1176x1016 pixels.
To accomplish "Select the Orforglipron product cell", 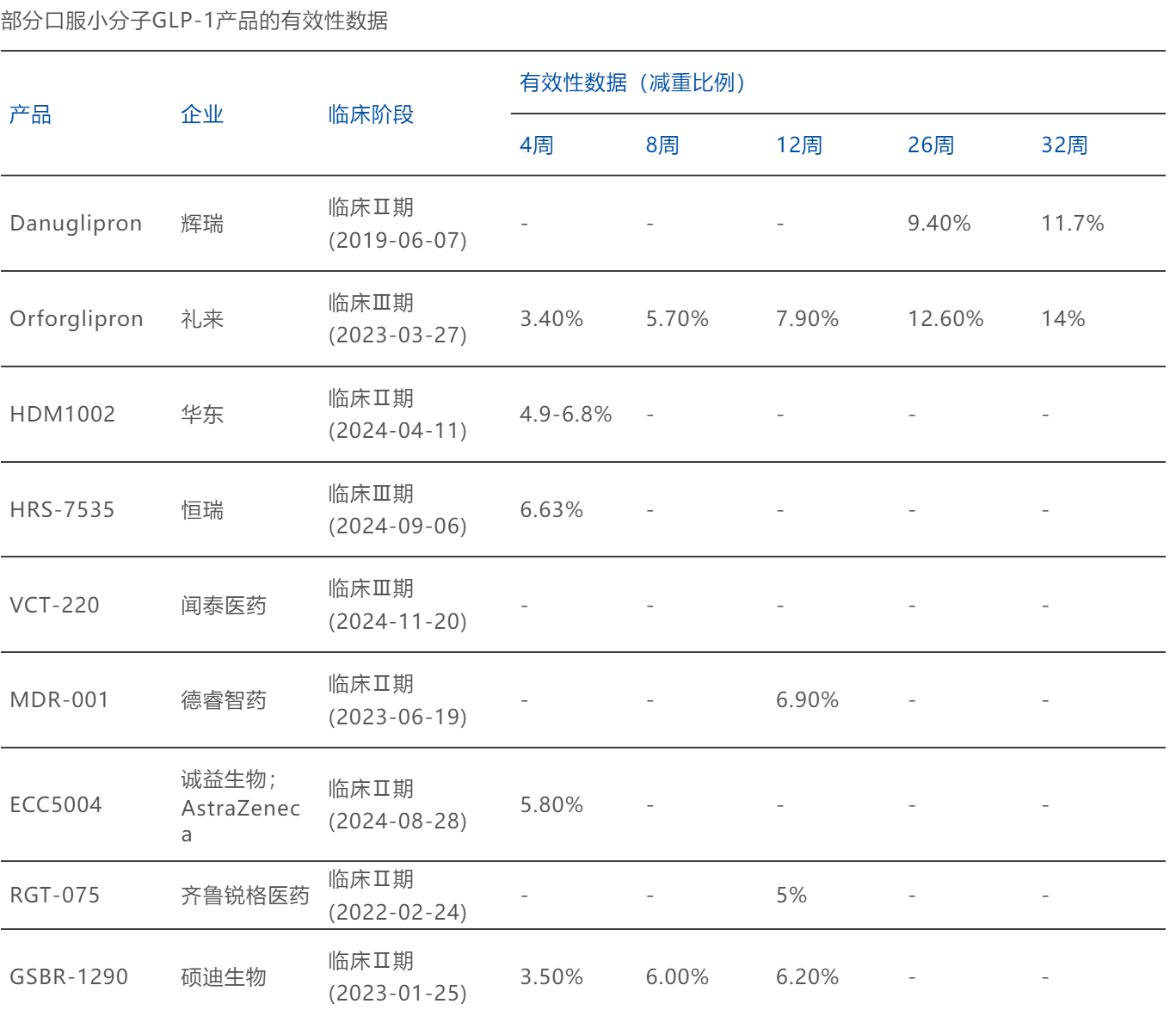I will point(77,319).
